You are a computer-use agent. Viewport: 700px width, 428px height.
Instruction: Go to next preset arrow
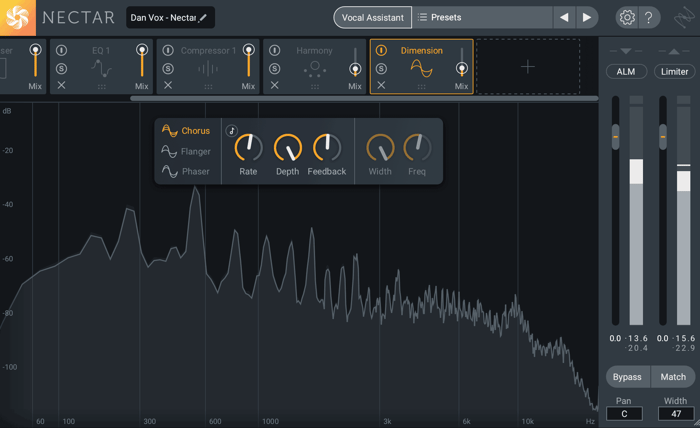click(587, 17)
